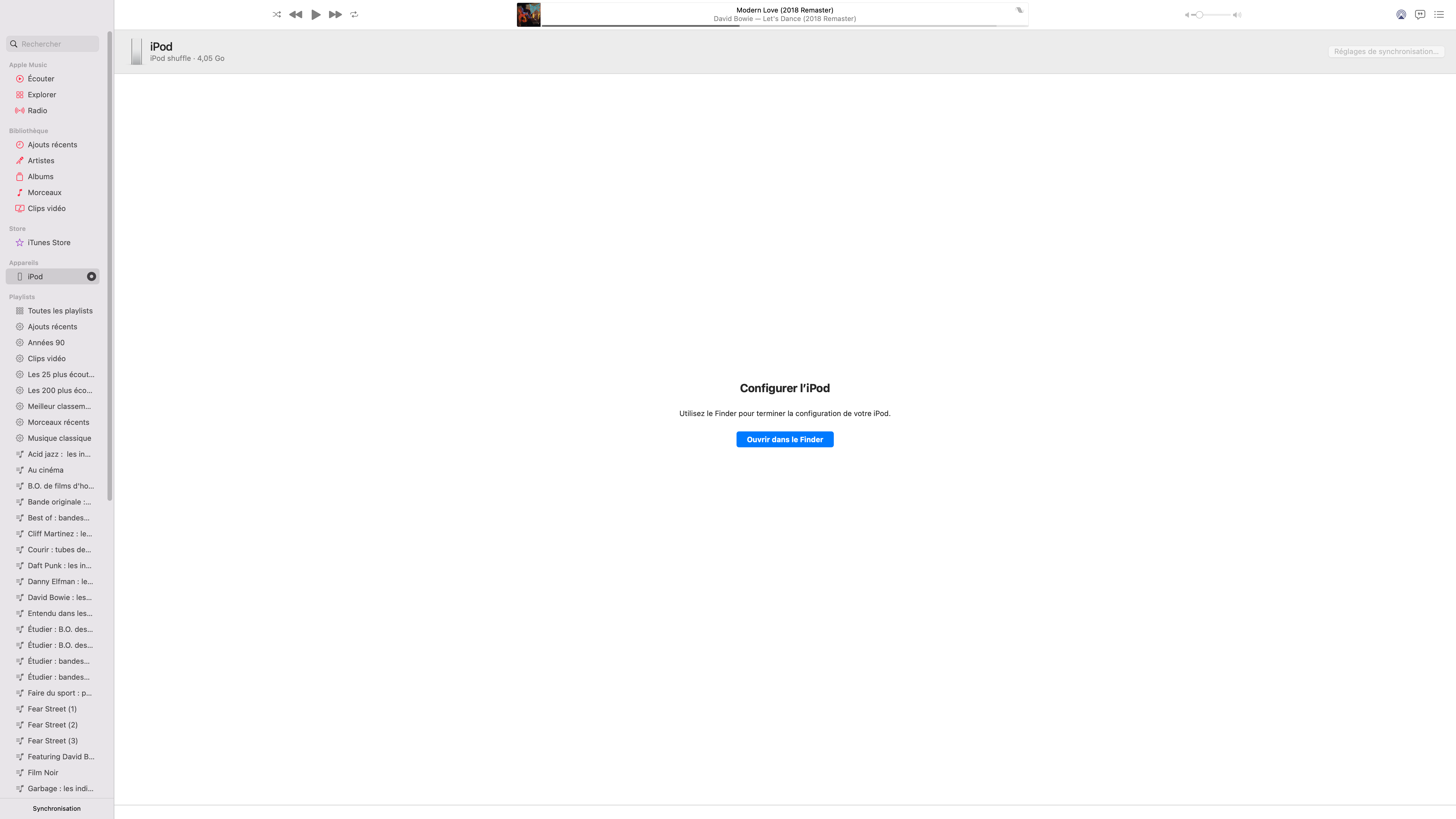Click the Rechercher search field
Viewport: 1456px width, 819px height.
point(53,44)
